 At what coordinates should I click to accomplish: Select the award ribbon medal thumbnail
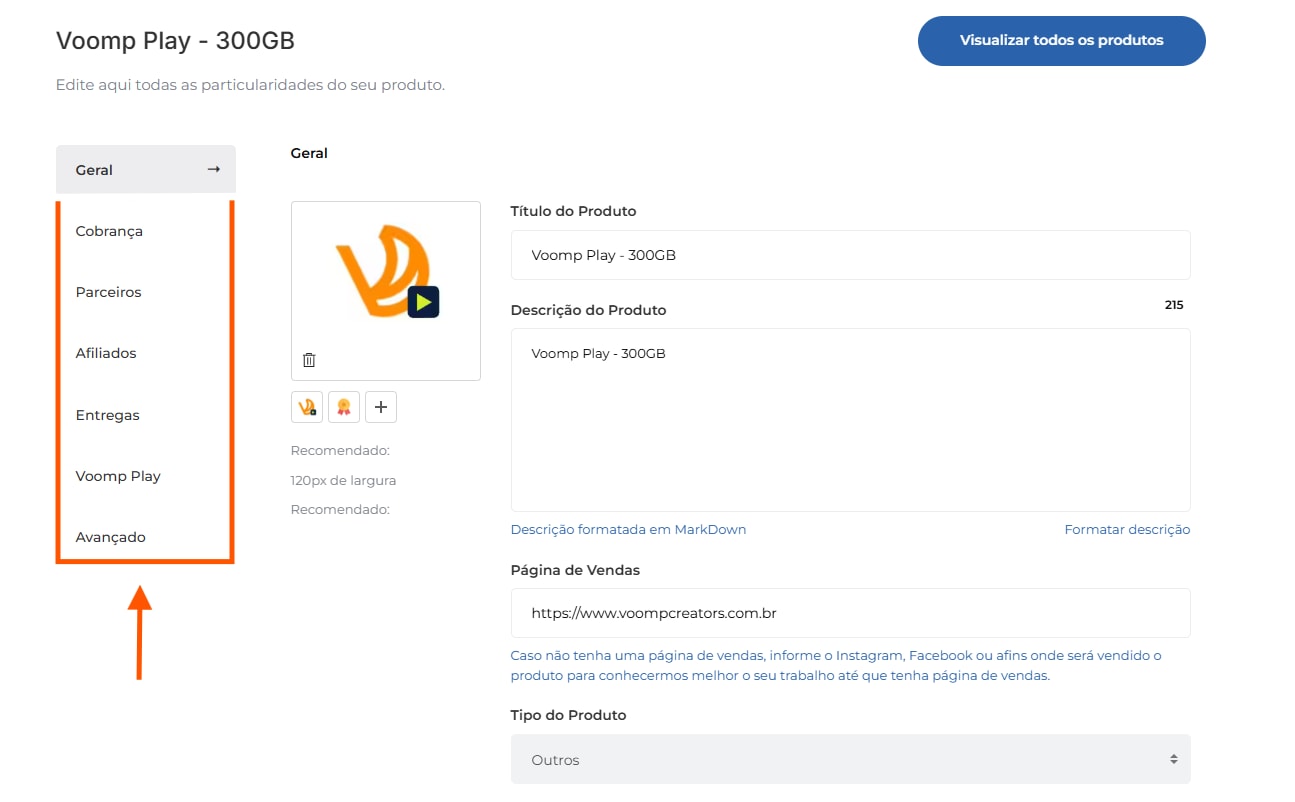(344, 407)
